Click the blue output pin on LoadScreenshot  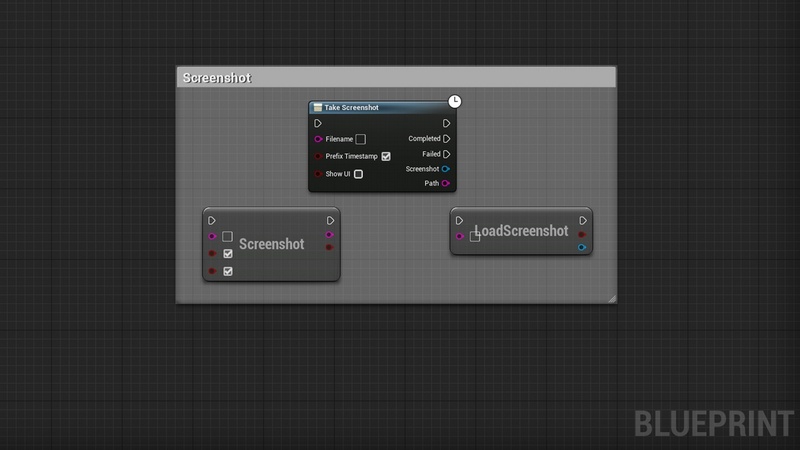(x=583, y=246)
